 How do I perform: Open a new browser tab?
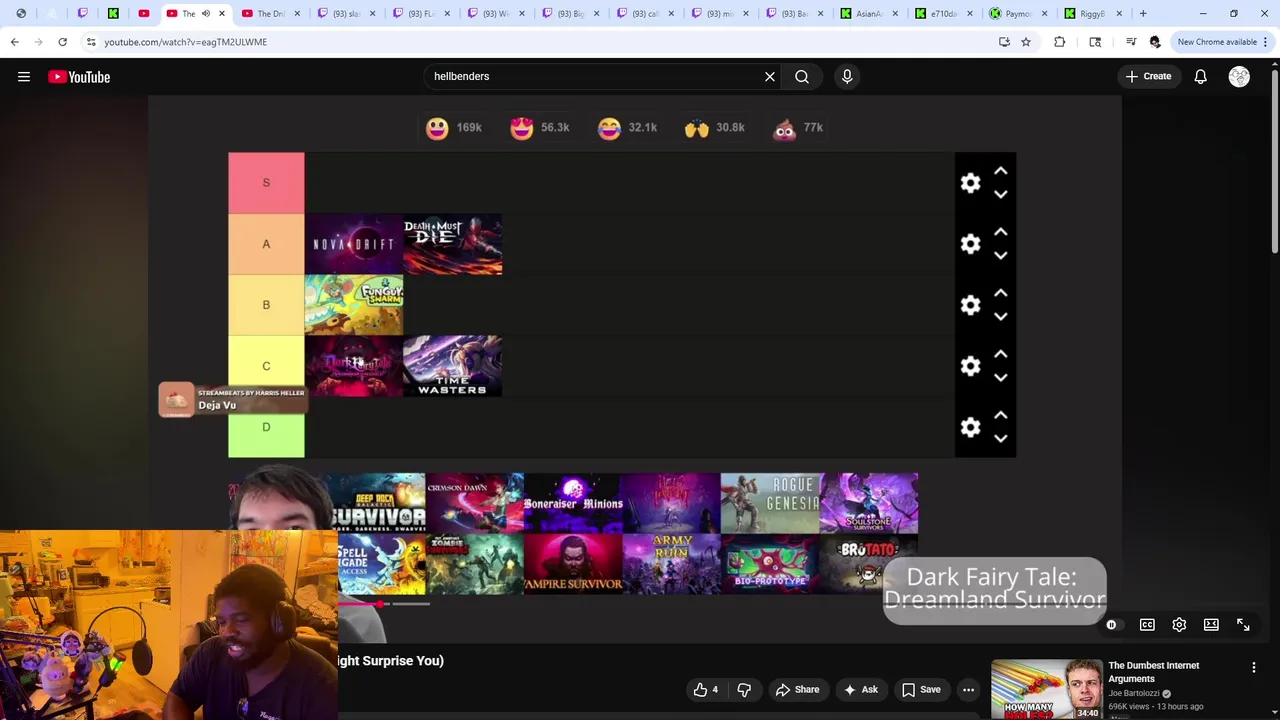1143,14
